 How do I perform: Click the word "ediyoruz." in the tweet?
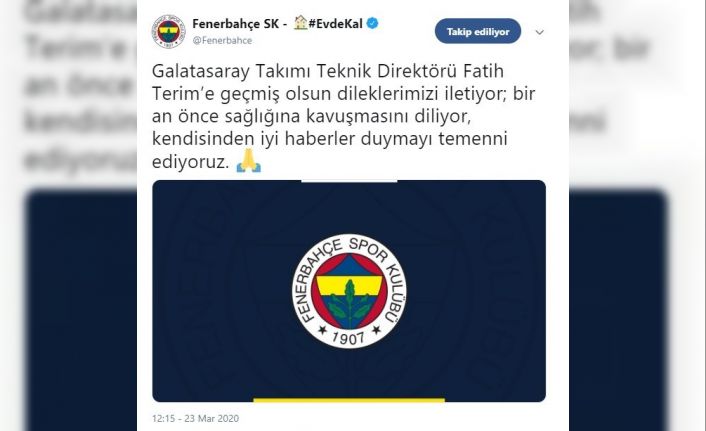[x=190, y=162]
